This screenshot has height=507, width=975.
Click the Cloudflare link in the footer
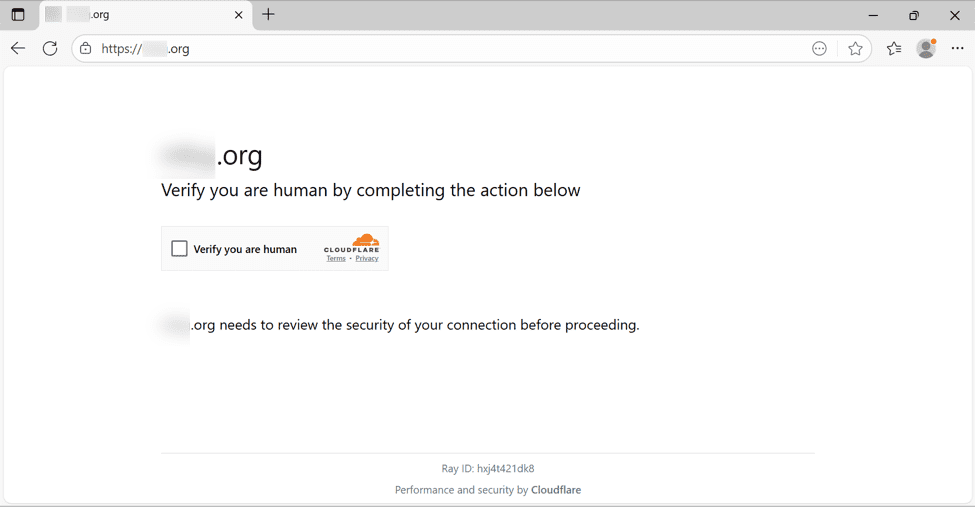(556, 490)
